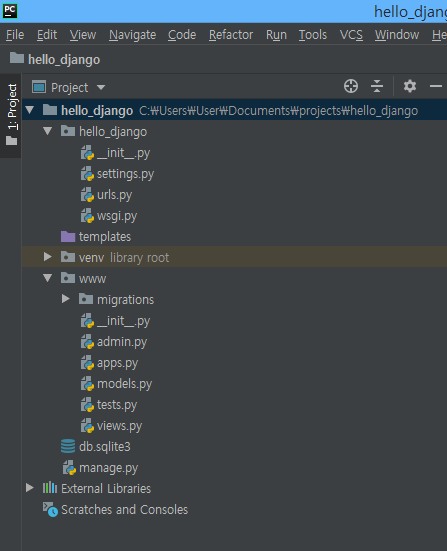Viewport: 447px width, 551px height.
Task: Select __init__.py under www folder
Action: tap(123, 321)
